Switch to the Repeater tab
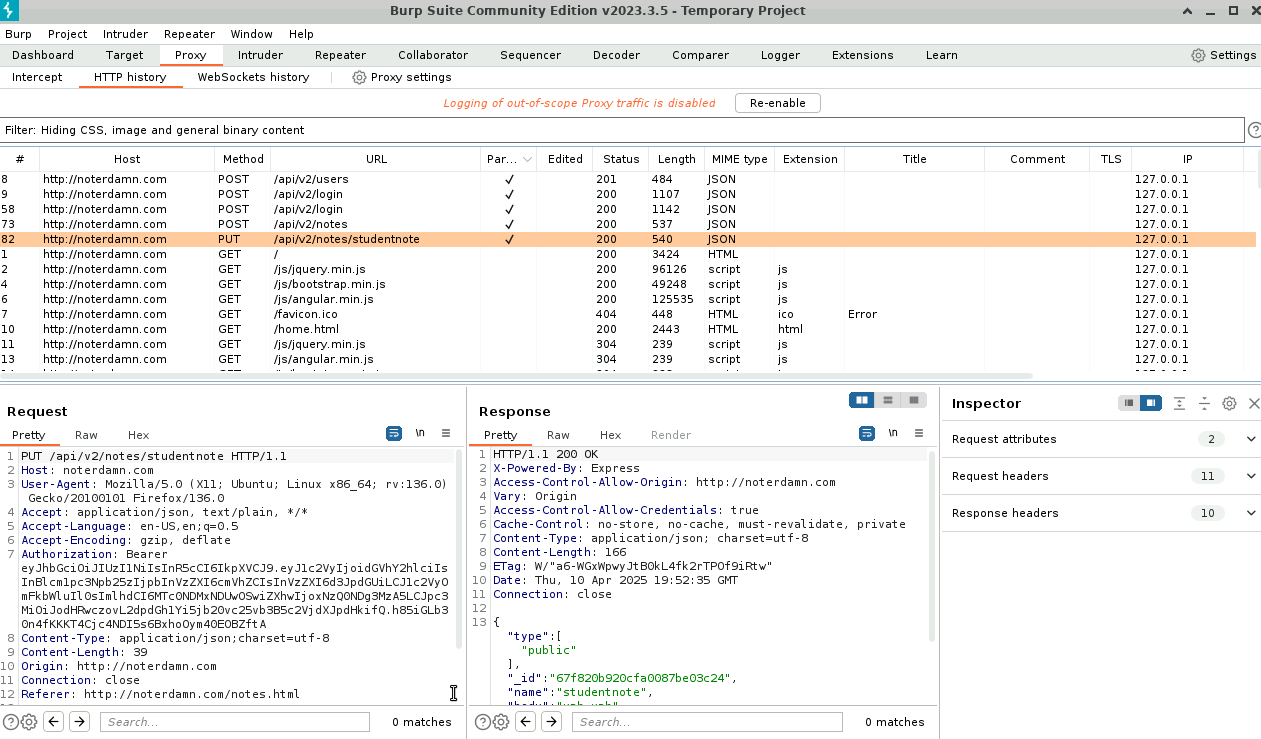This screenshot has width=1261, height=739. pos(339,55)
